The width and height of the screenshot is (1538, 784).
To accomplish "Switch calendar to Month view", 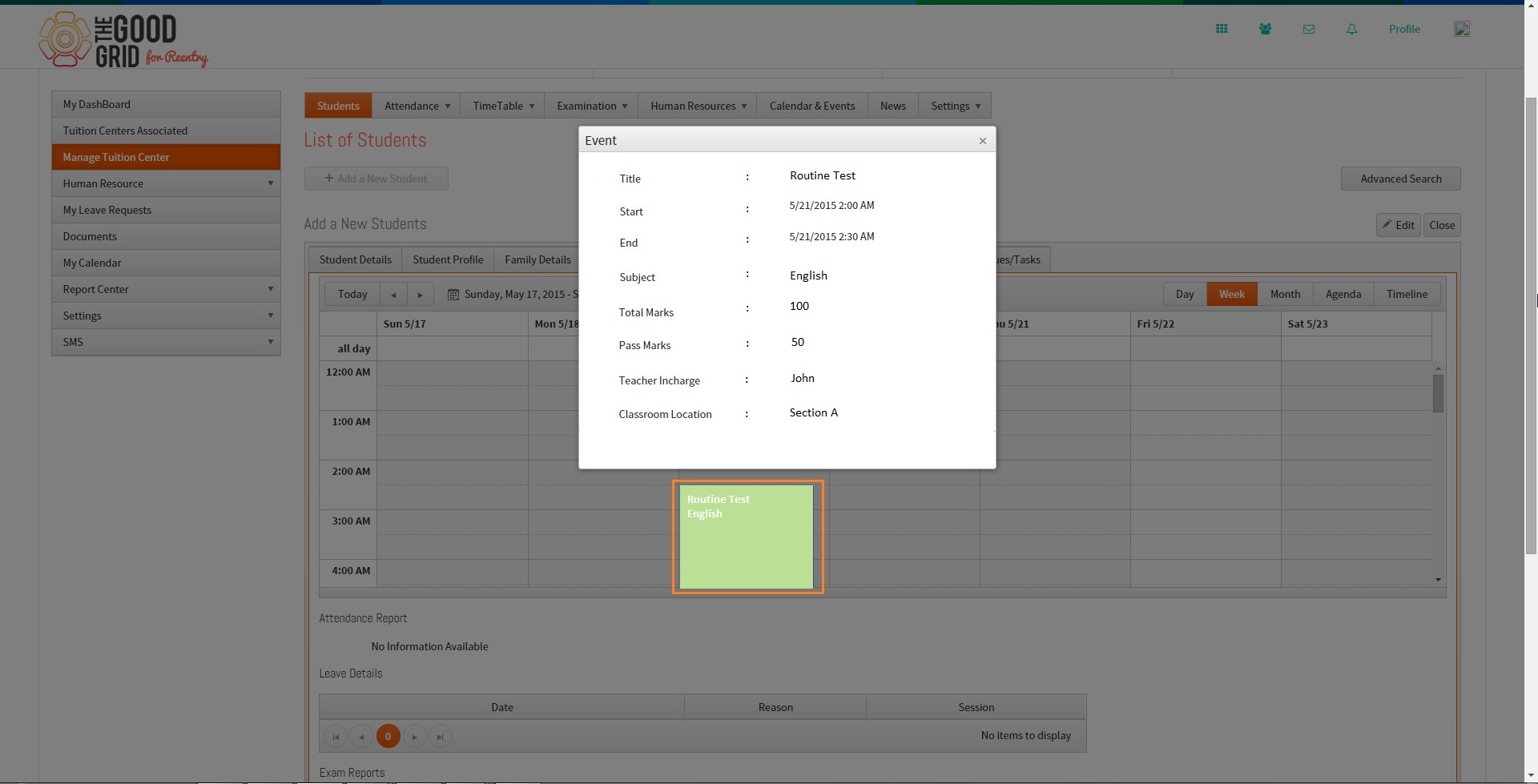I will point(1285,294).
